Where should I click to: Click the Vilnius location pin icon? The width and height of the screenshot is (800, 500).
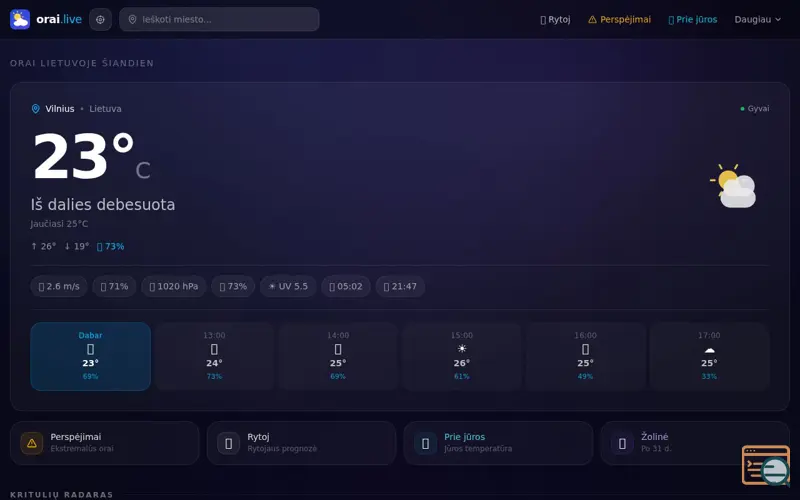coord(36,109)
